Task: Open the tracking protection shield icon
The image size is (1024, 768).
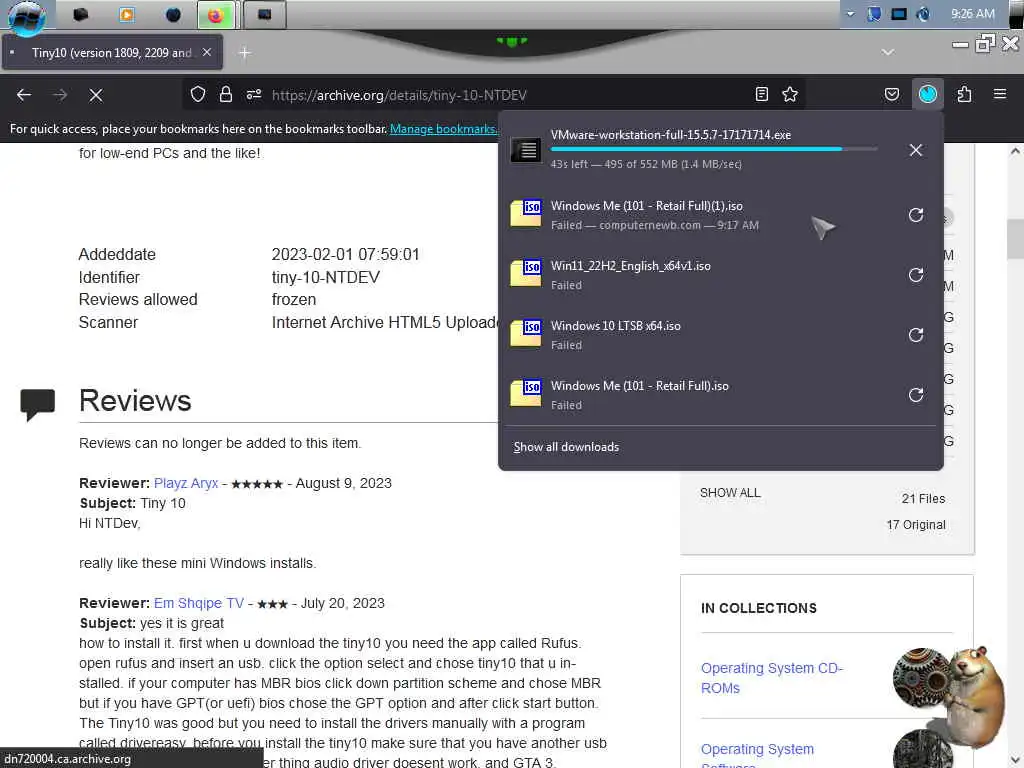Action: pyautogui.click(x=198, y=95)
